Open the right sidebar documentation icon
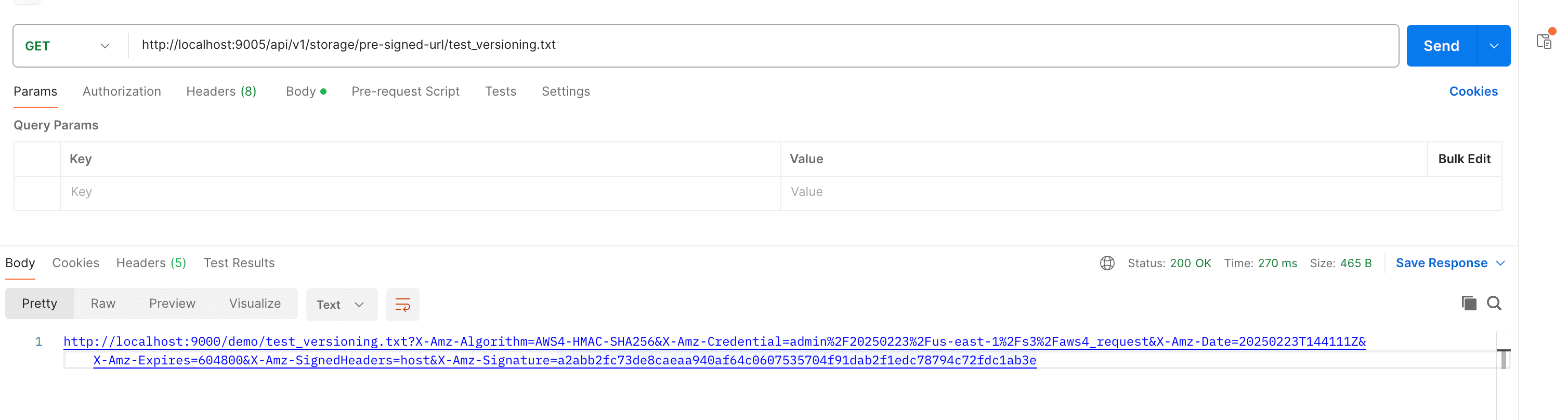This screenshot has height=420, width=1568. point(1544,42)
